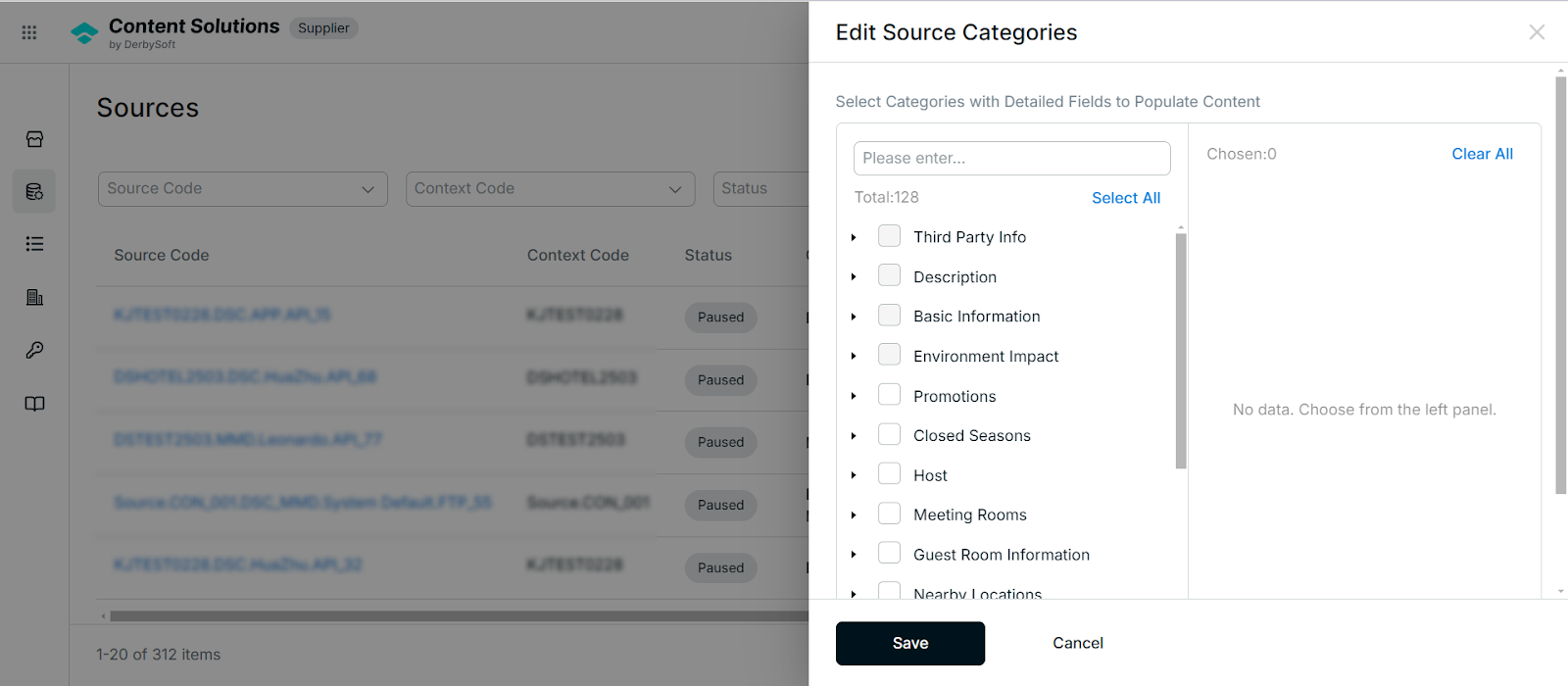This screenshot has width=1568, height=686.
Task: Open the book icon in sidebar
Action: pyautogui.click(x=34, y=404)
